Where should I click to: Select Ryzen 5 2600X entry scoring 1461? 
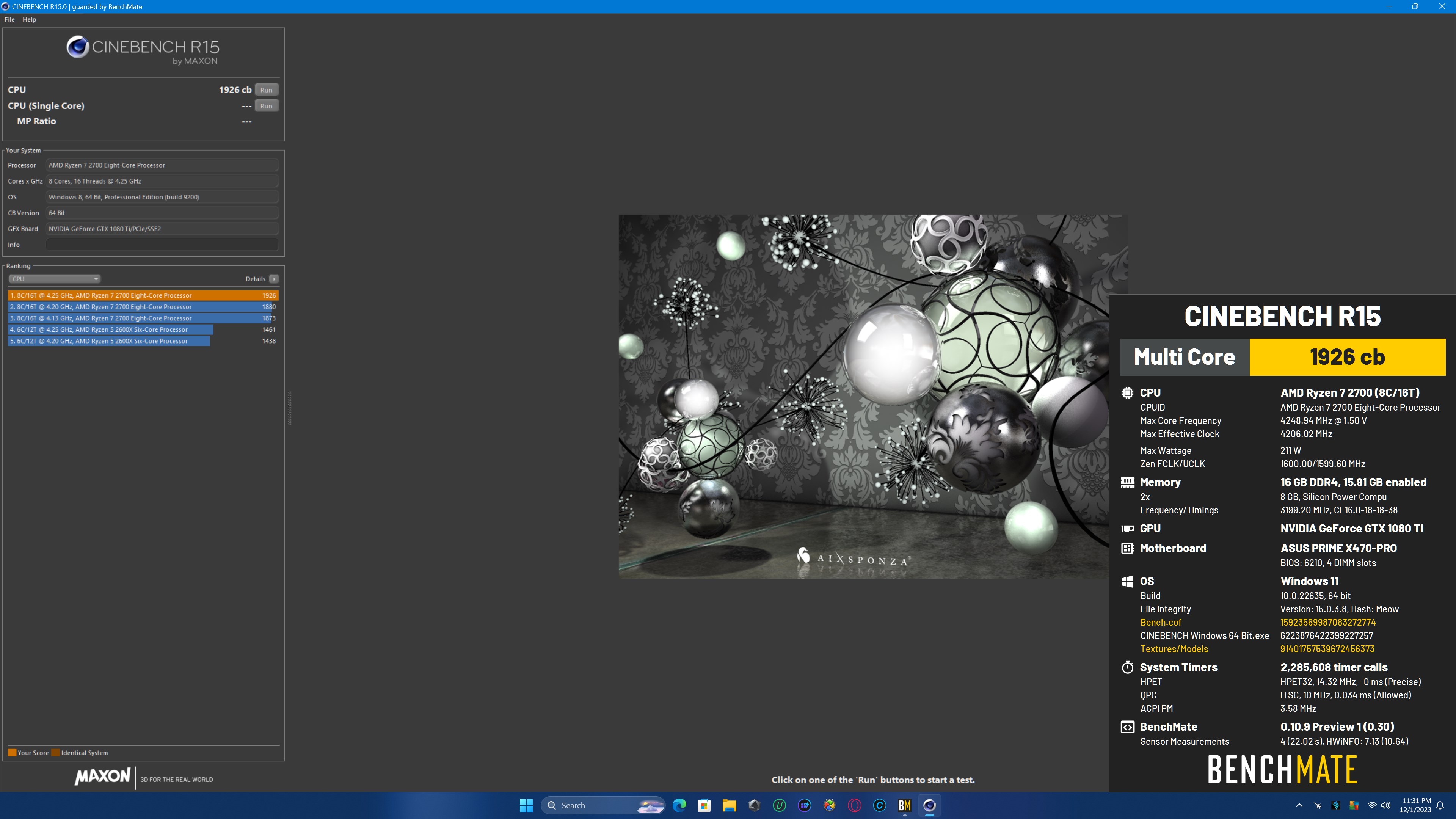click(143, 329)
